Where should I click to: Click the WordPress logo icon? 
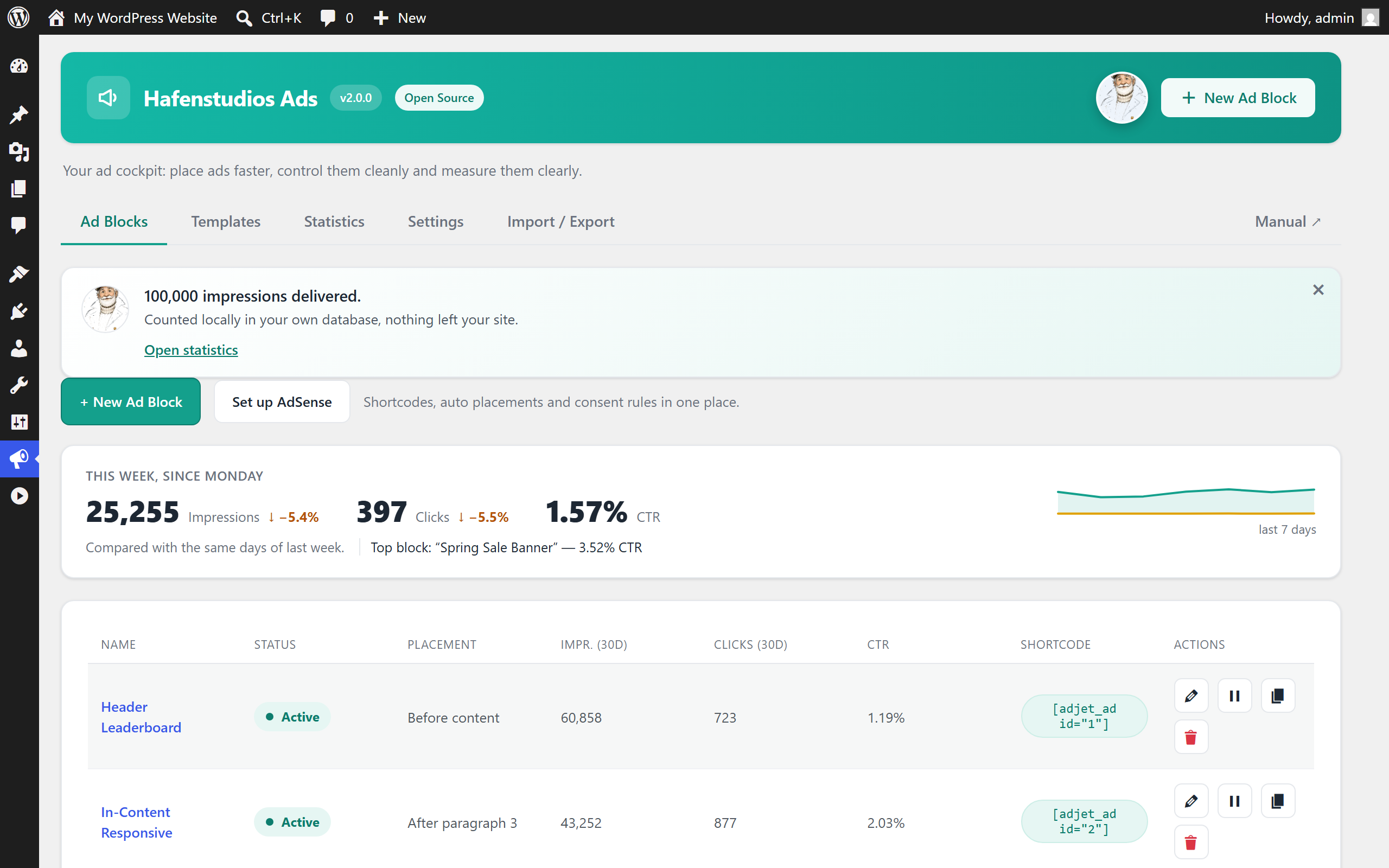(x=18, y=17)
